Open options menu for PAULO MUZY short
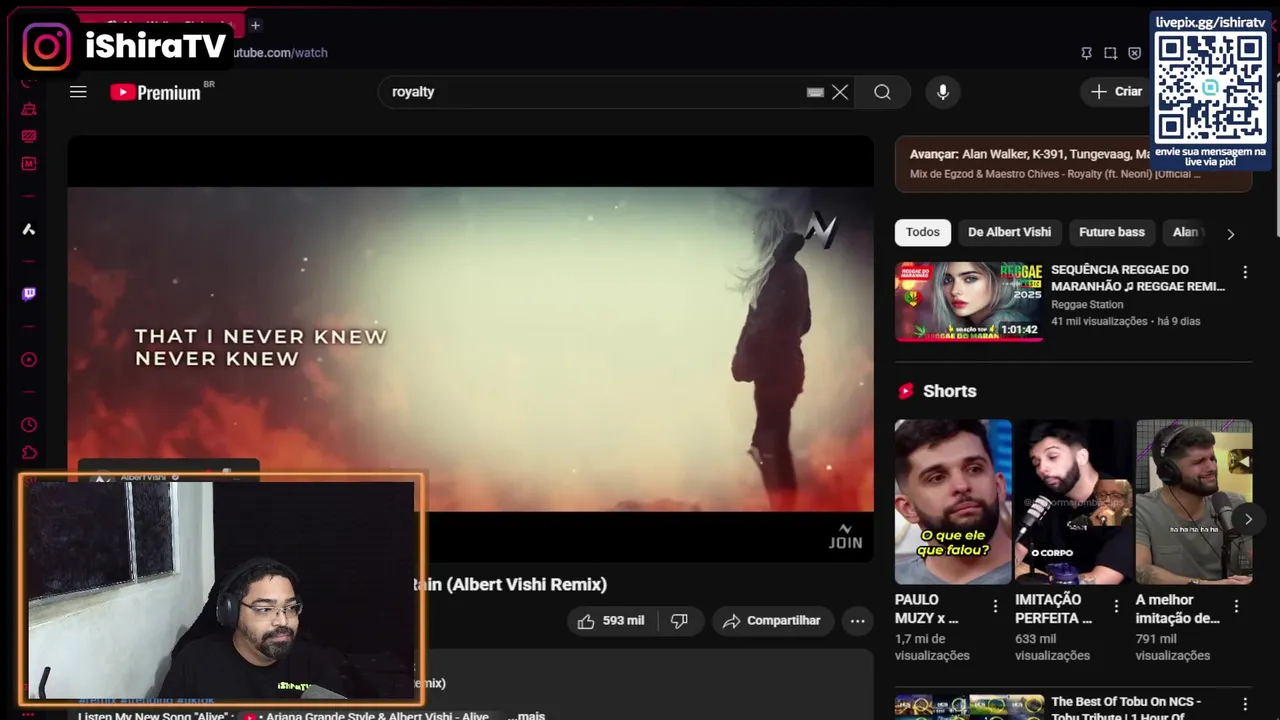 [995, 606]
